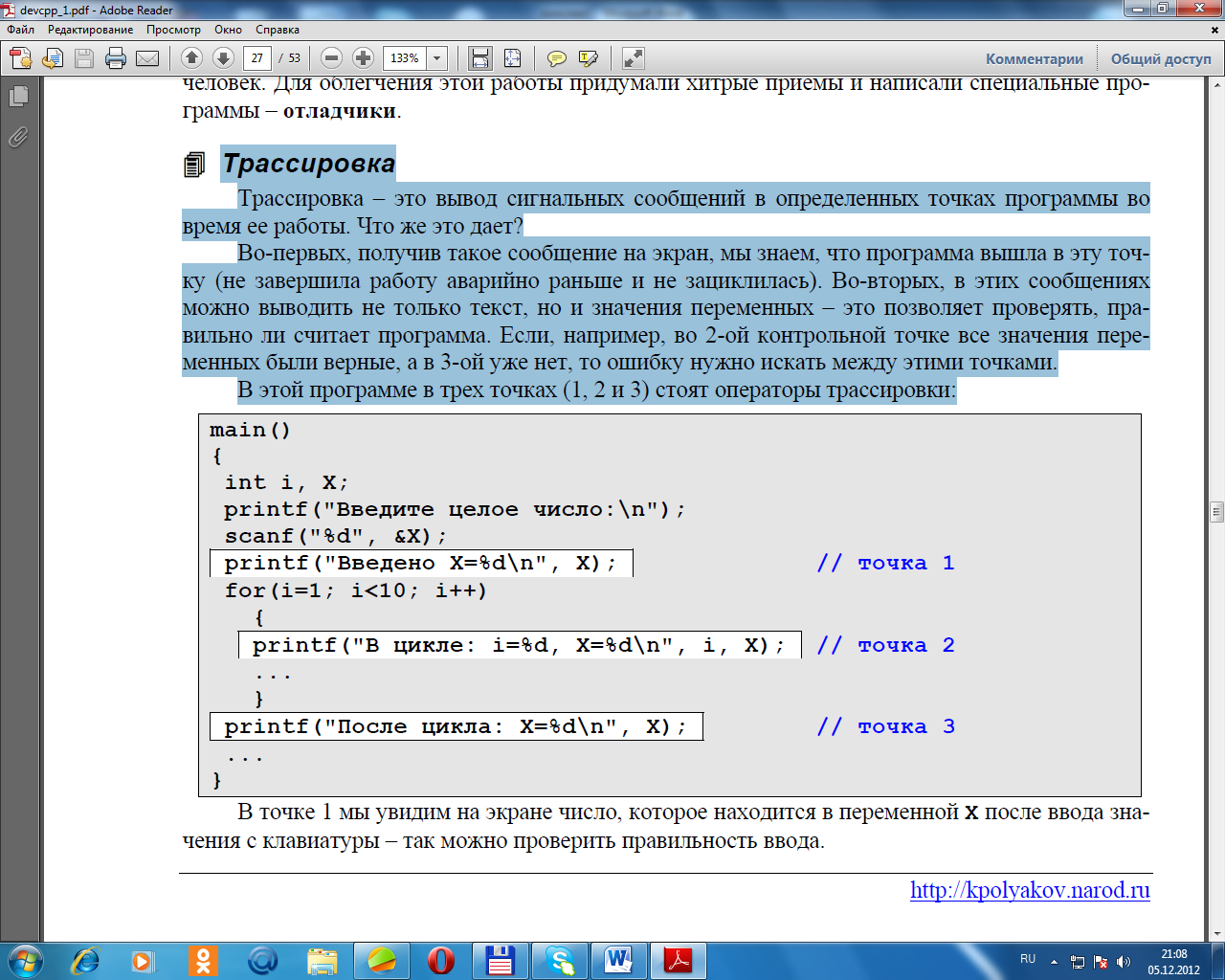This screenshot has width=1225, height=980.
Task: Go to next page with down arrow
Action: pyautogui.click(x=223, y=58)
